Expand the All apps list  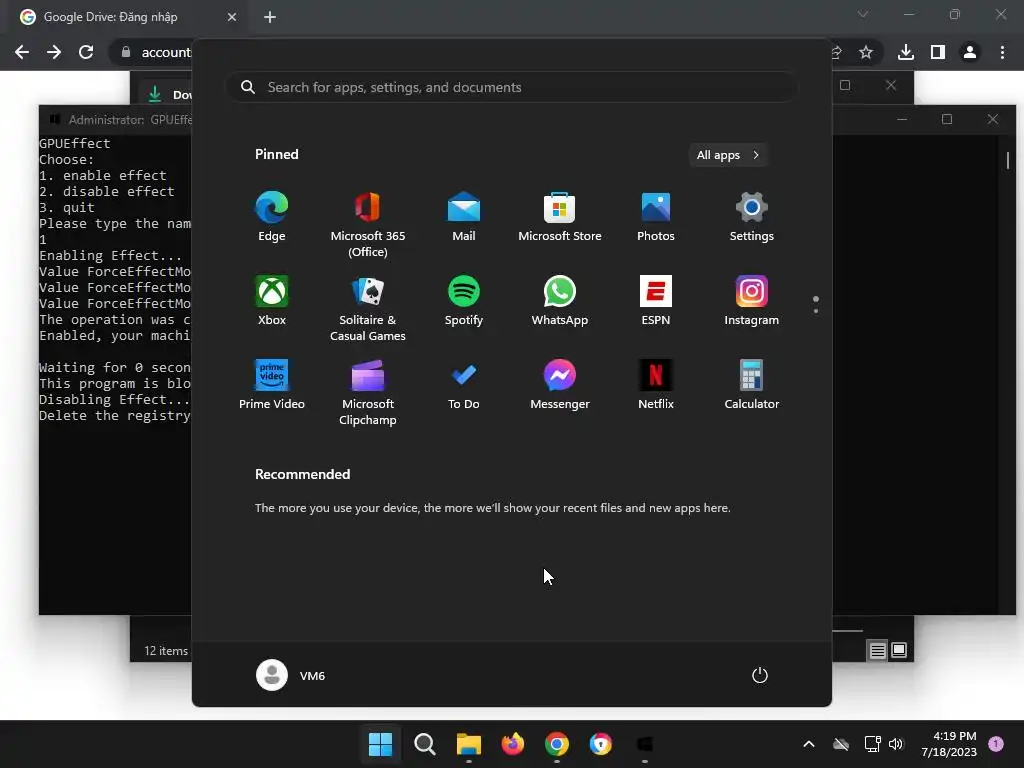(x=728, y=155)
